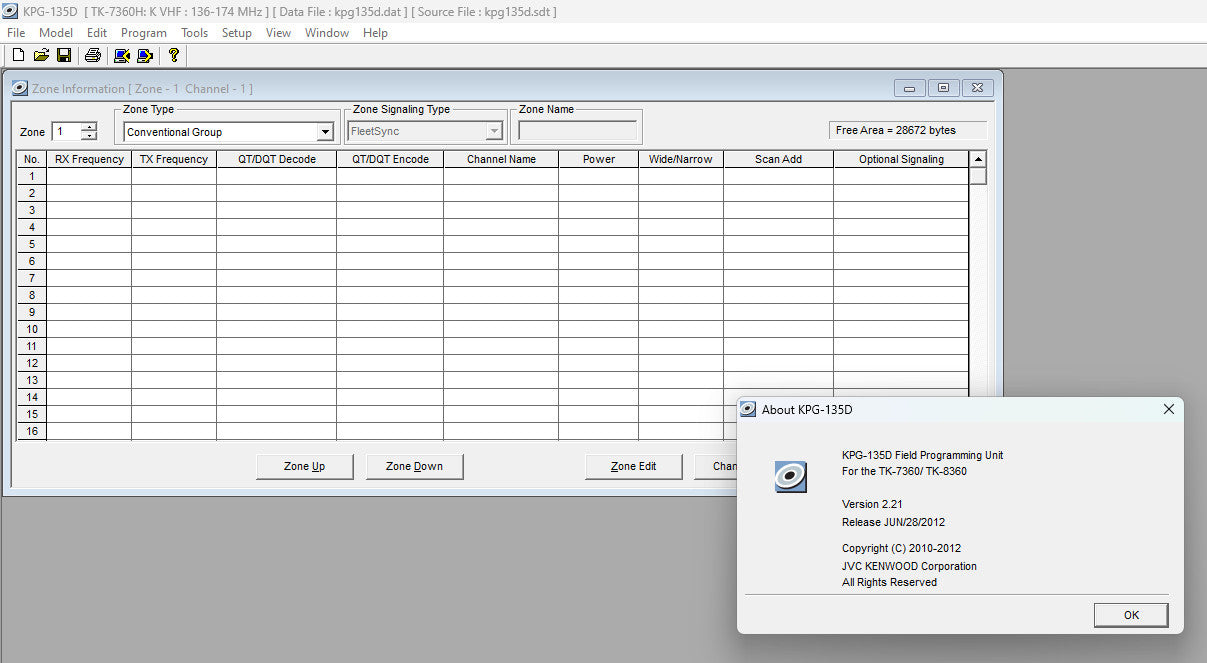Click the No. column header

coord(32,159)
